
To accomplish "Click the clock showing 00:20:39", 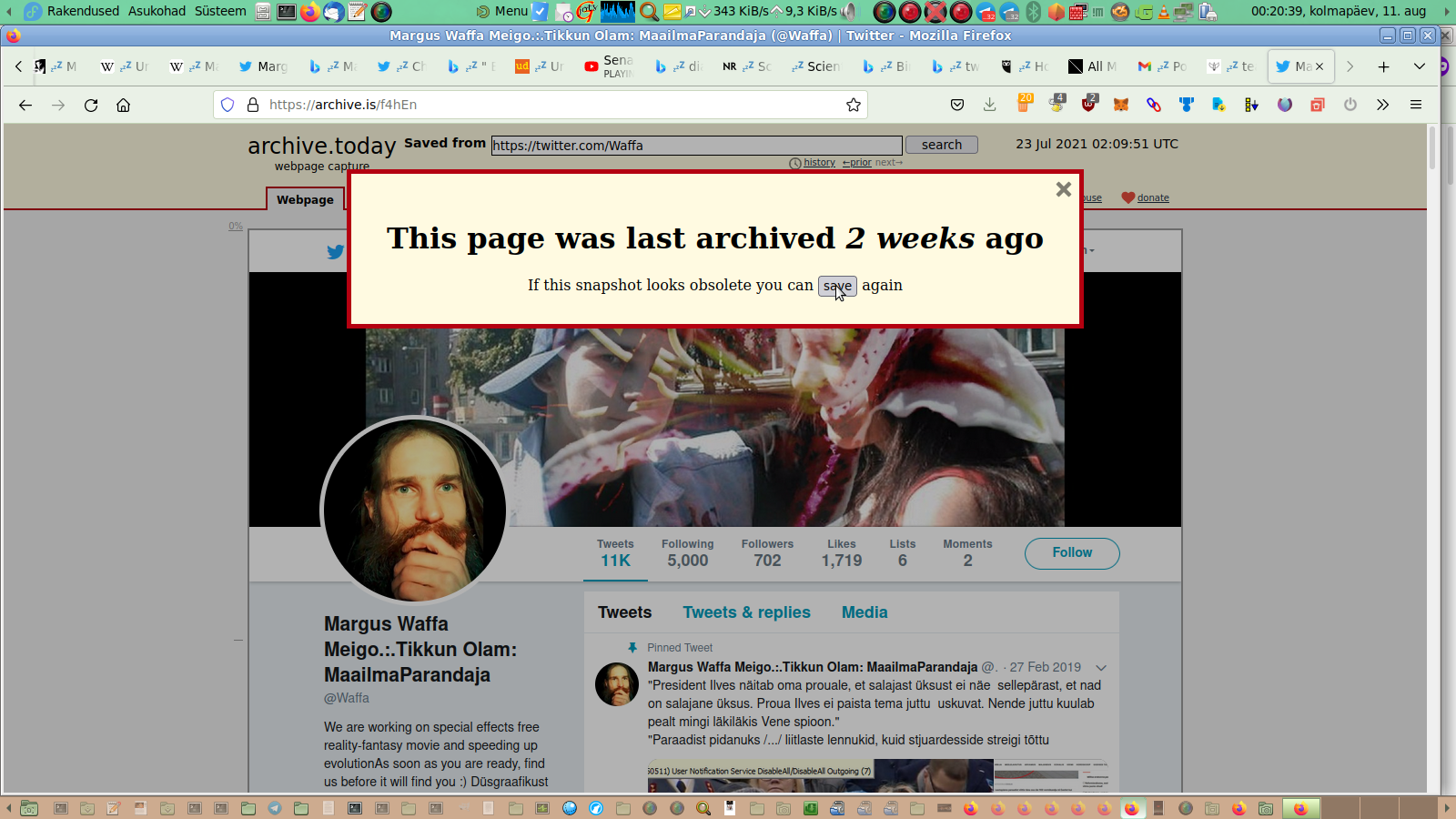I will [1339, 11].
